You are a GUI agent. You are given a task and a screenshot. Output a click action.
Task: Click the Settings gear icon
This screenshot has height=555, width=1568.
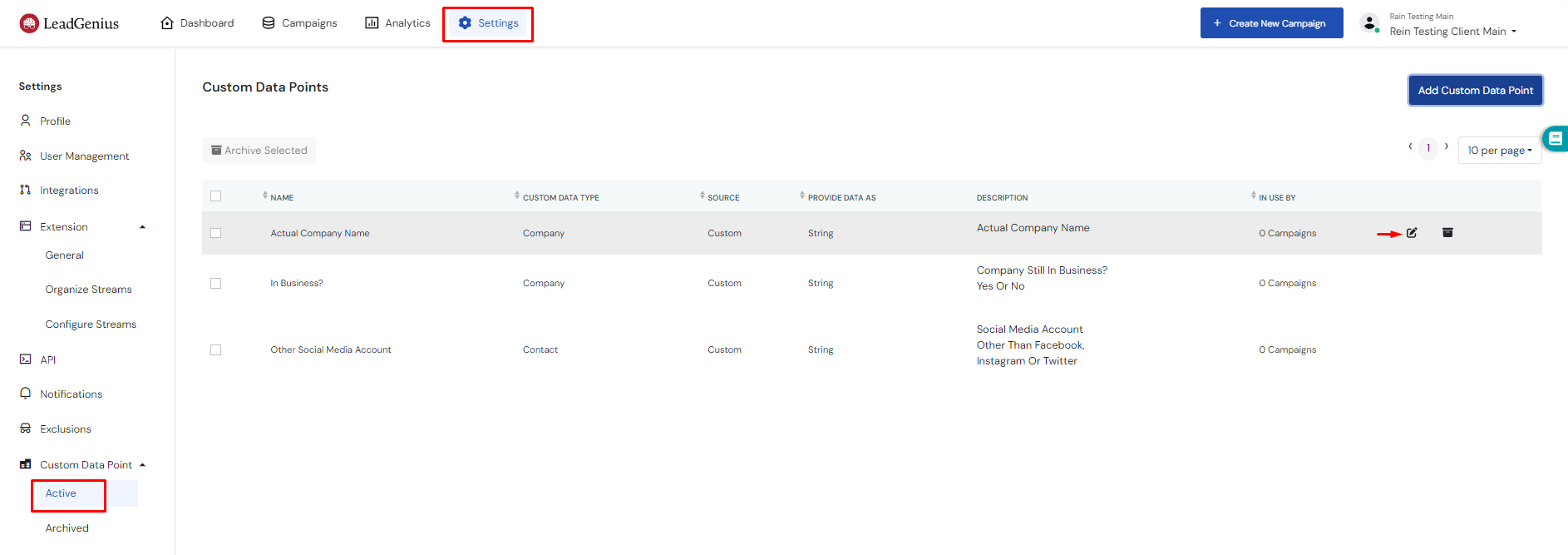coord(465,22)
